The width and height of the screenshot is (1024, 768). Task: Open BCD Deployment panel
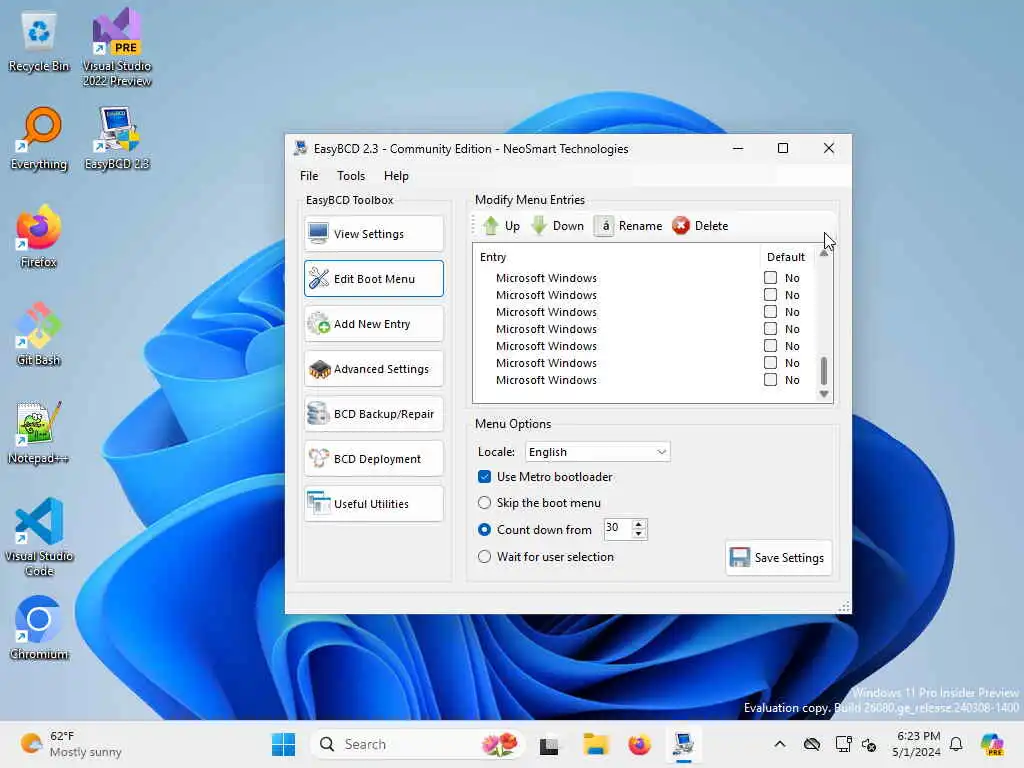[x=374, y=459]
